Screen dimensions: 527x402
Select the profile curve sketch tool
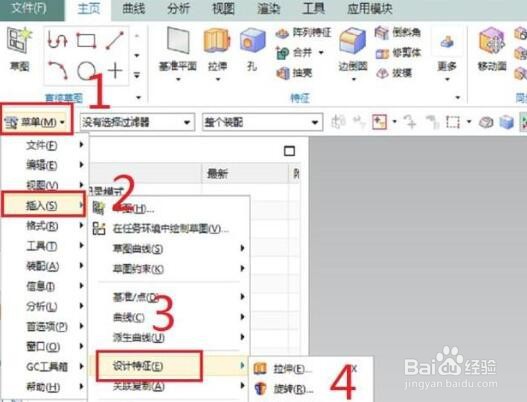tap(57, 40)
